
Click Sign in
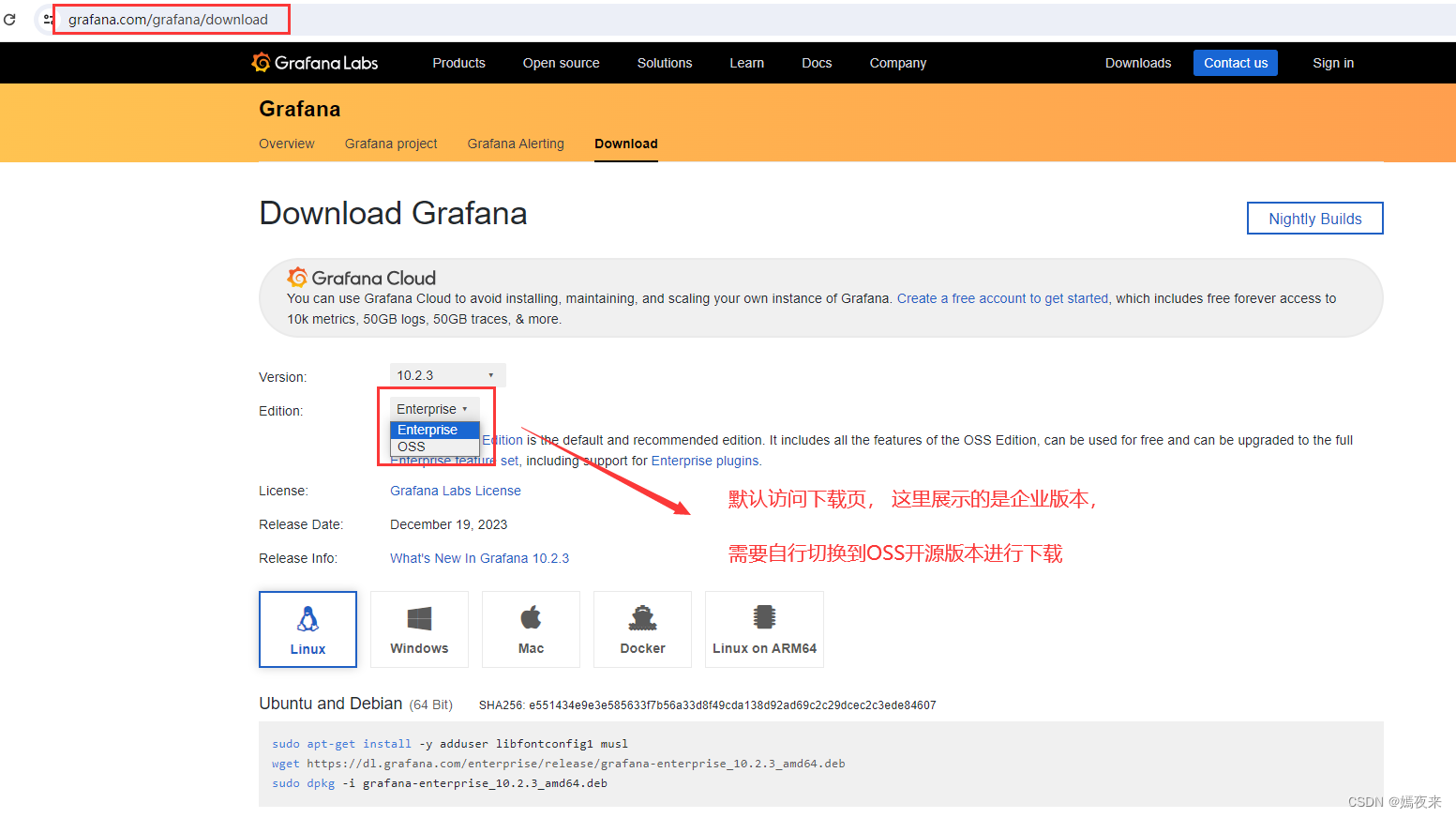[1333, 63]
